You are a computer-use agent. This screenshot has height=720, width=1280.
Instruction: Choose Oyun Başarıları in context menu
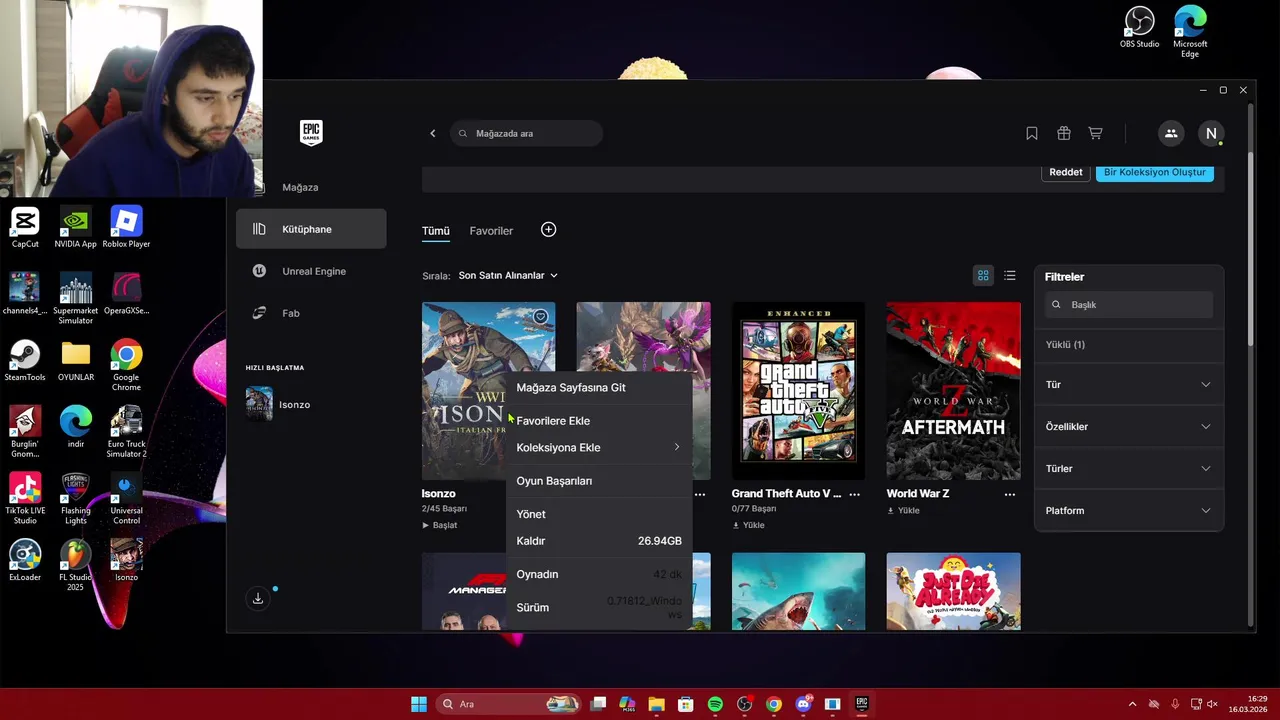[x=599, y=481]
